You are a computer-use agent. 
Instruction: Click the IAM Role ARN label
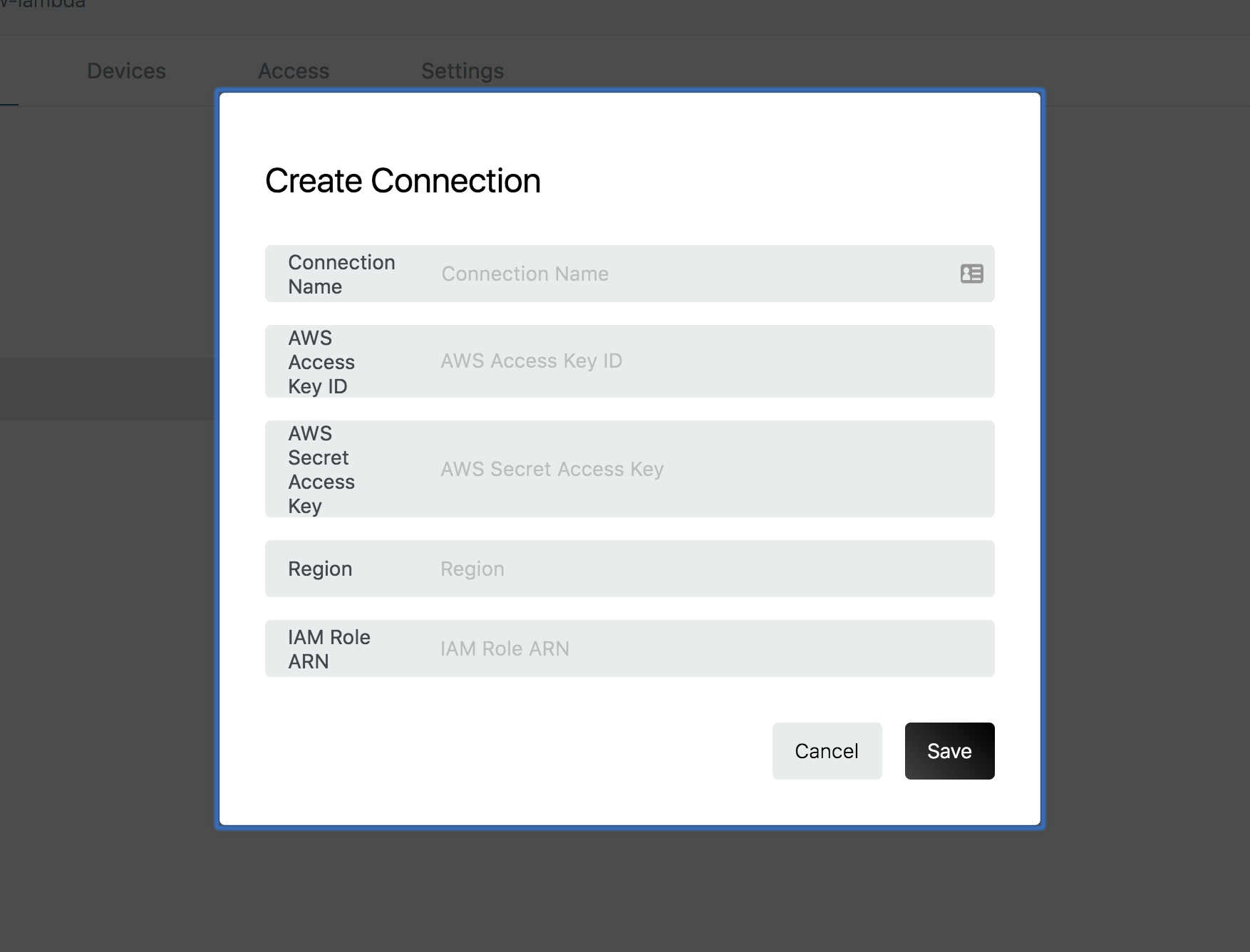329,648
